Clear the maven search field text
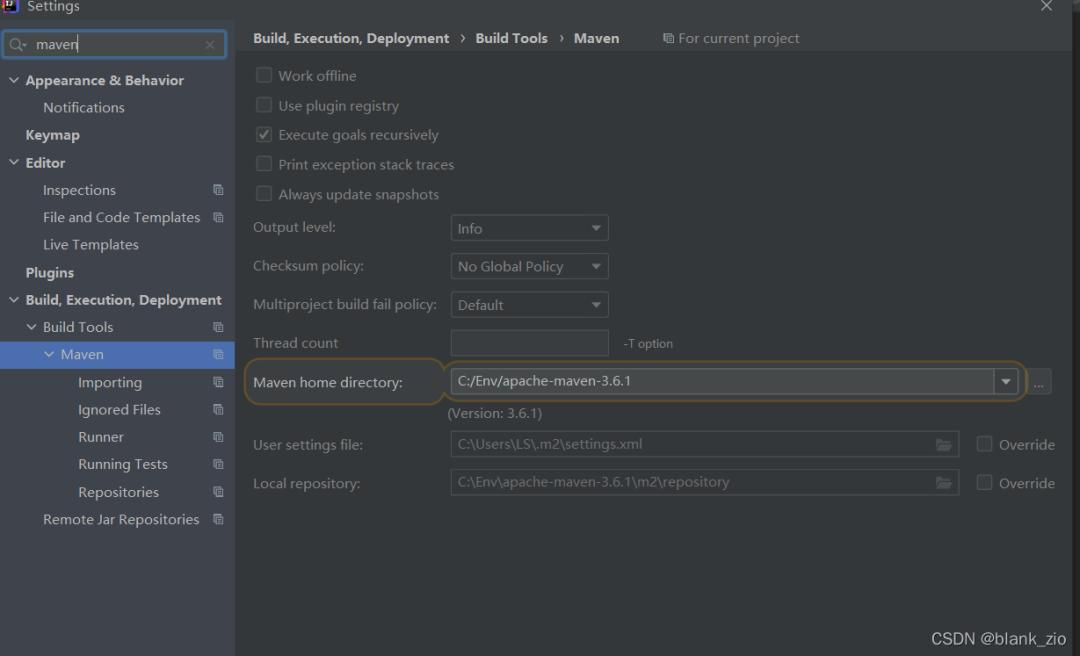The width and height of the screenshot is (1080, 656). [210, 45]
